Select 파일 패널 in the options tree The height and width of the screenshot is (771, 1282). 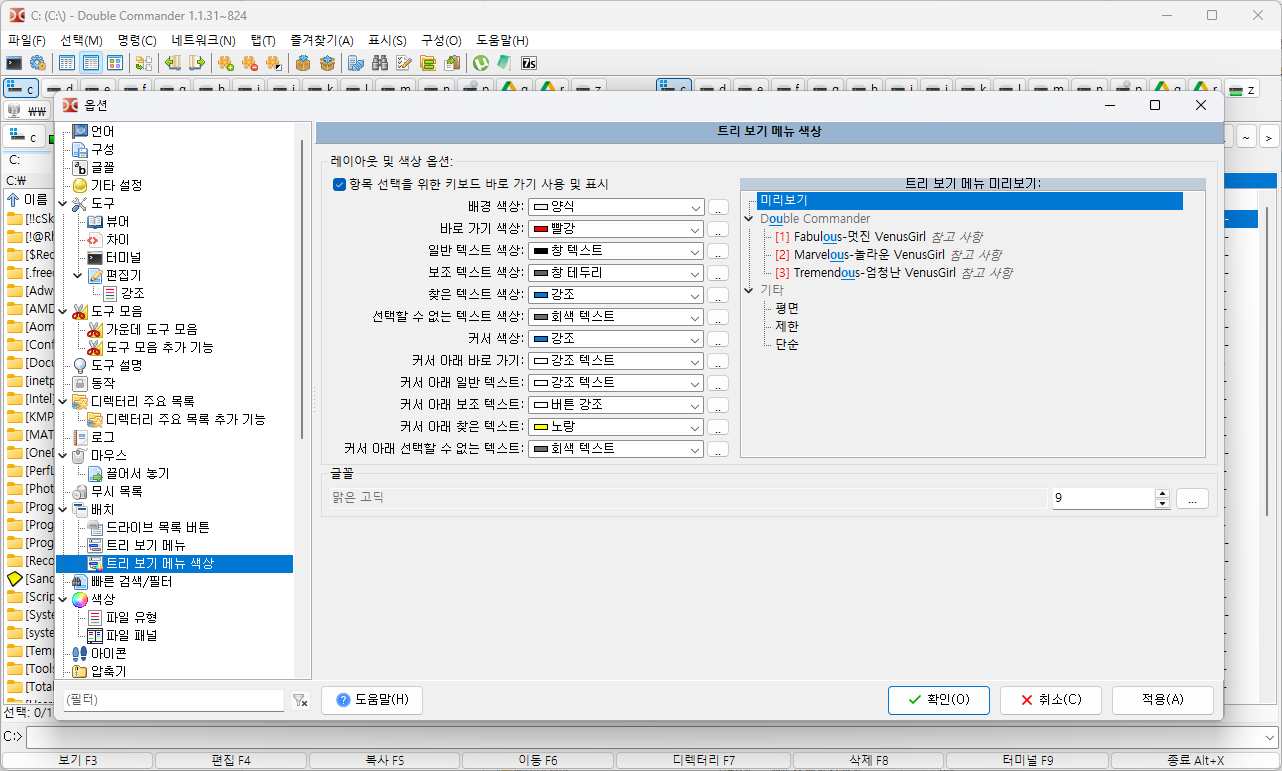[131, 635]
